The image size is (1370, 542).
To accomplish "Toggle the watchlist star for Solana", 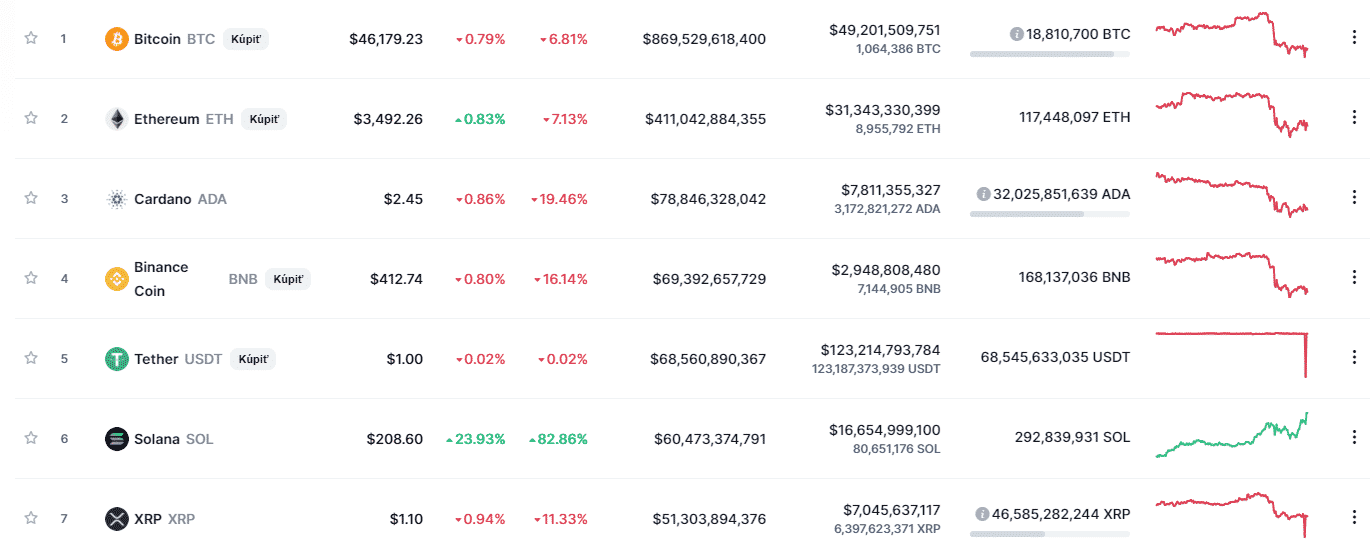I will 31,438.
